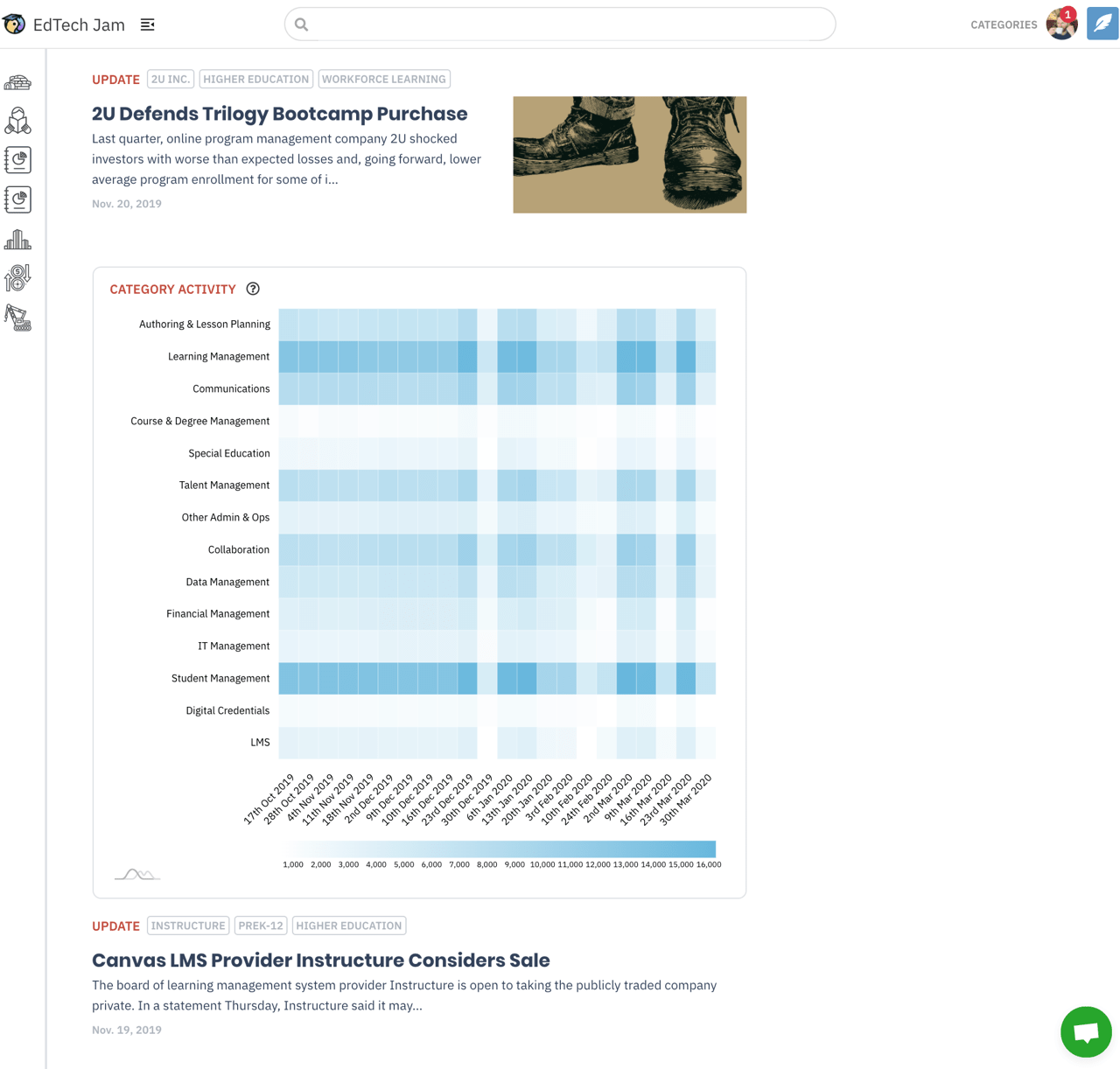The width and height of the screenshot is (1120, 1069).
Task: Click the Authoring & Lesson Planning row label
Action: (x=204, y=325)
